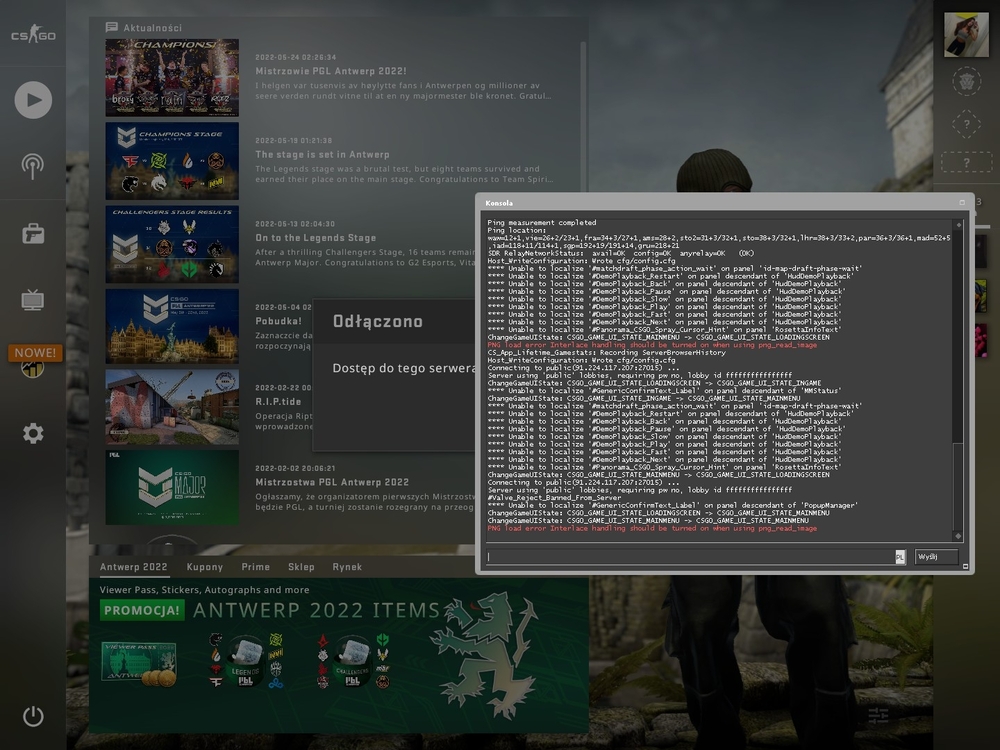The image size is (1000, 750).
Task: Open headline 'Mistrzowie PGL Antwerp 2022!'
Action: click(x=330, y=71)
